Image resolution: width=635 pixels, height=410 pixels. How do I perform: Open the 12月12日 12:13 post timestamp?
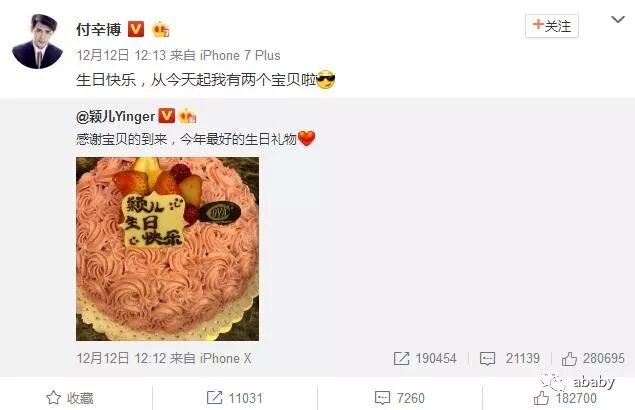121,55
